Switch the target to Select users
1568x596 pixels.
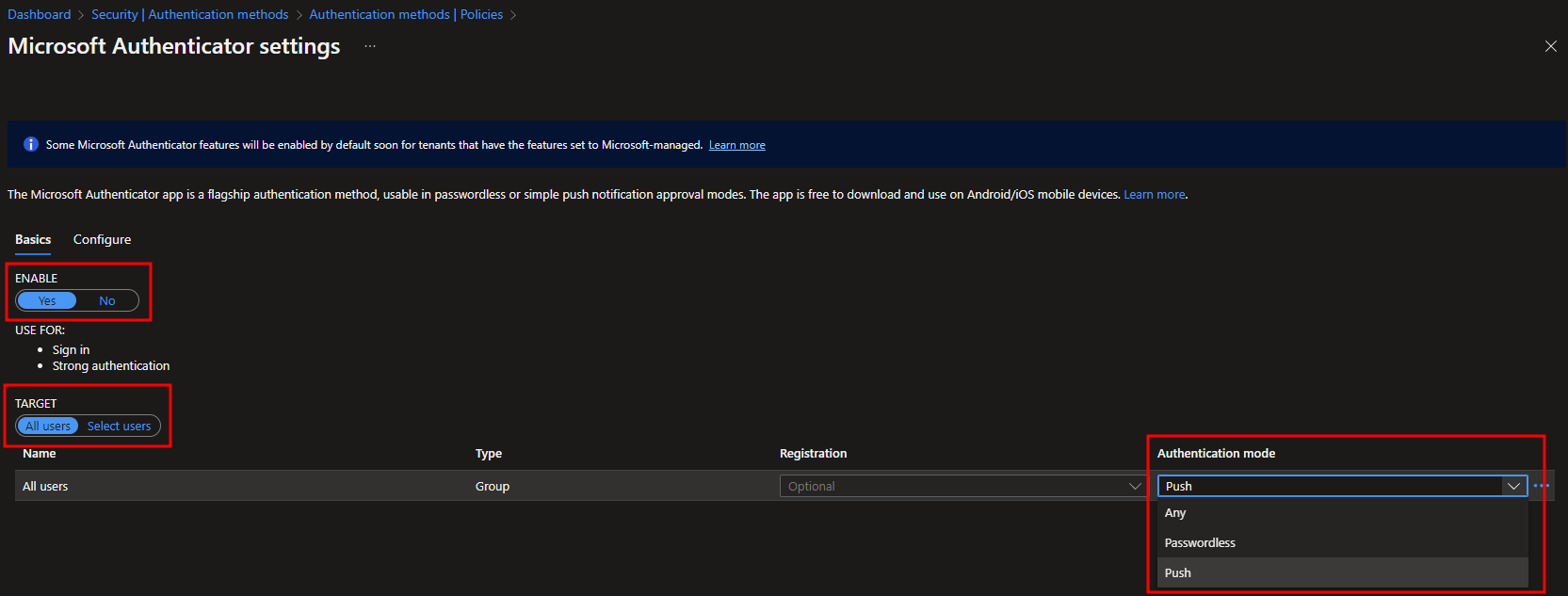(119, 426)
